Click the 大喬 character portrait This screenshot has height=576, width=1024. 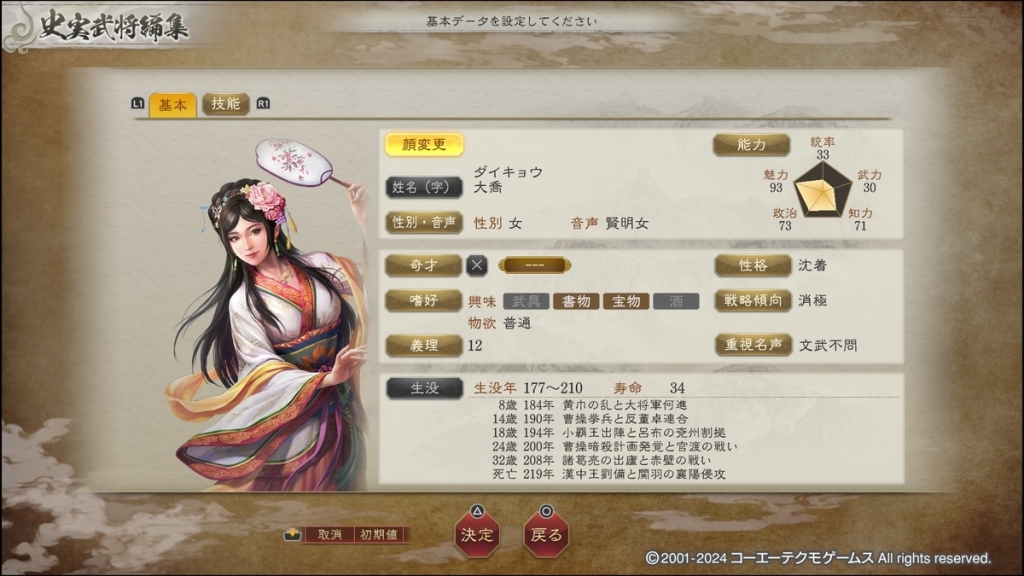point(272,313)
